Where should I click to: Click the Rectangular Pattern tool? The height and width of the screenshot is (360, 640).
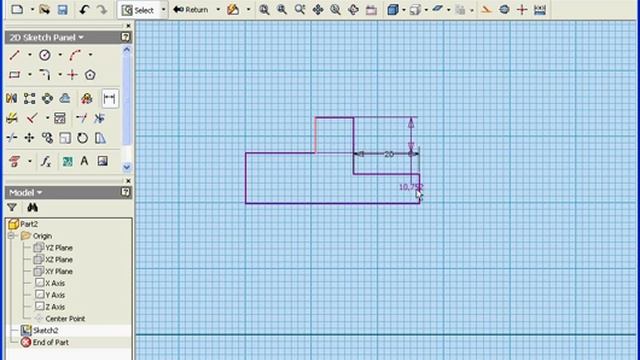29,98
